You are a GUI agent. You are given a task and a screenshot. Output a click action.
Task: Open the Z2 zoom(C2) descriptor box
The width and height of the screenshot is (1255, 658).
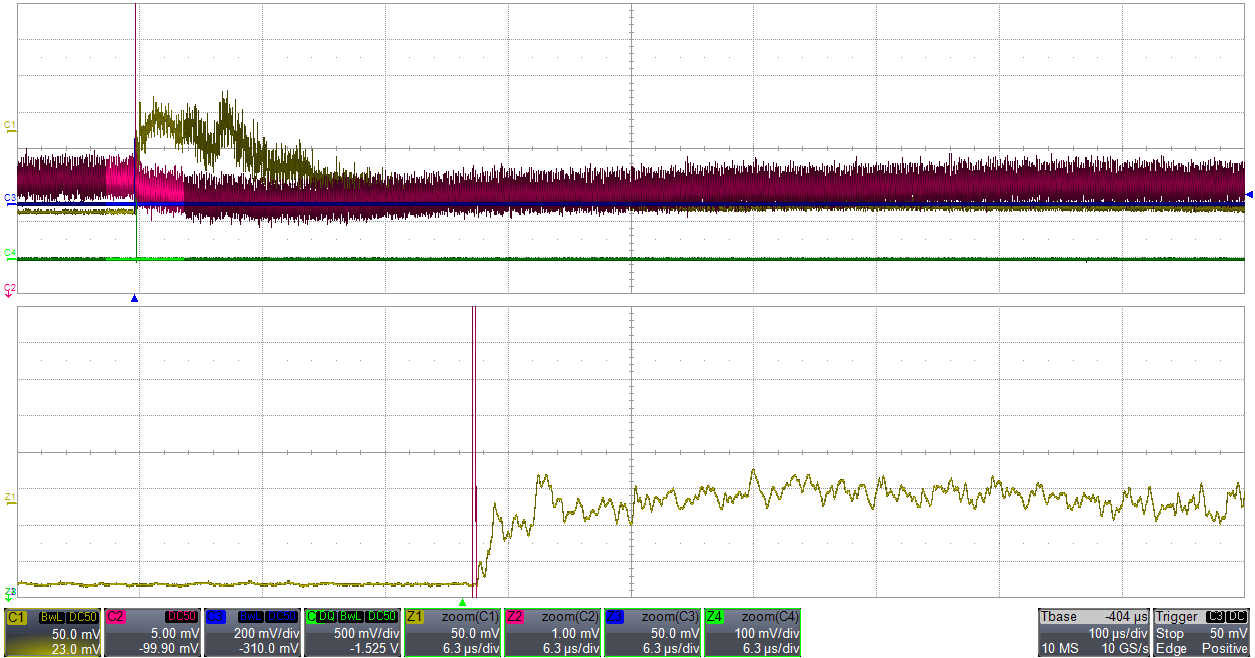point(552,633)
